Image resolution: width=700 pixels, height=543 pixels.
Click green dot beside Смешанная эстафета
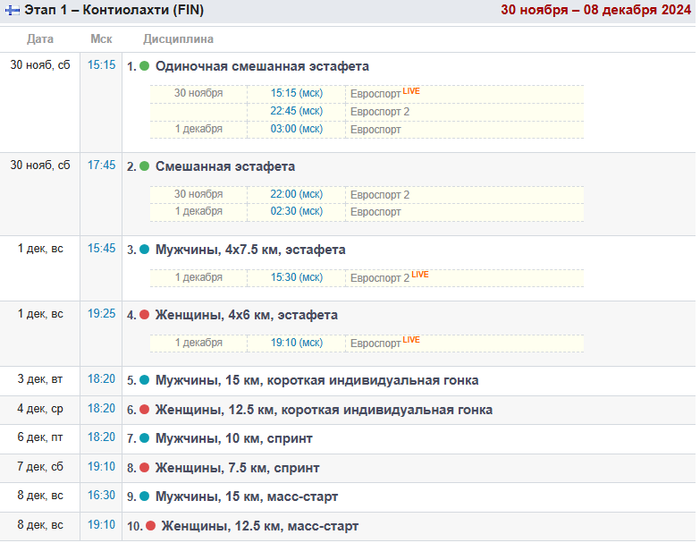(x=144, y=166)
